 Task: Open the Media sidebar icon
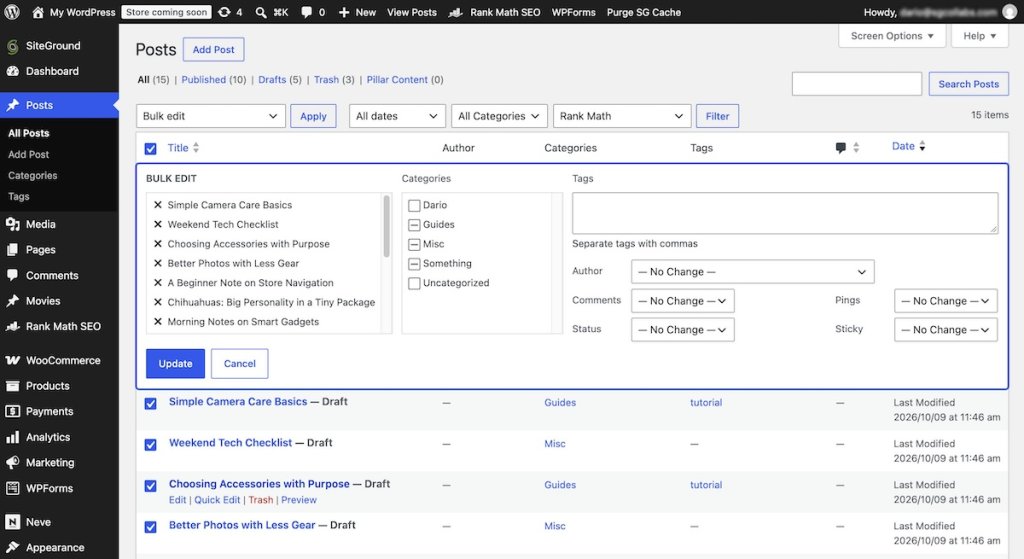(x=12, y=224)
